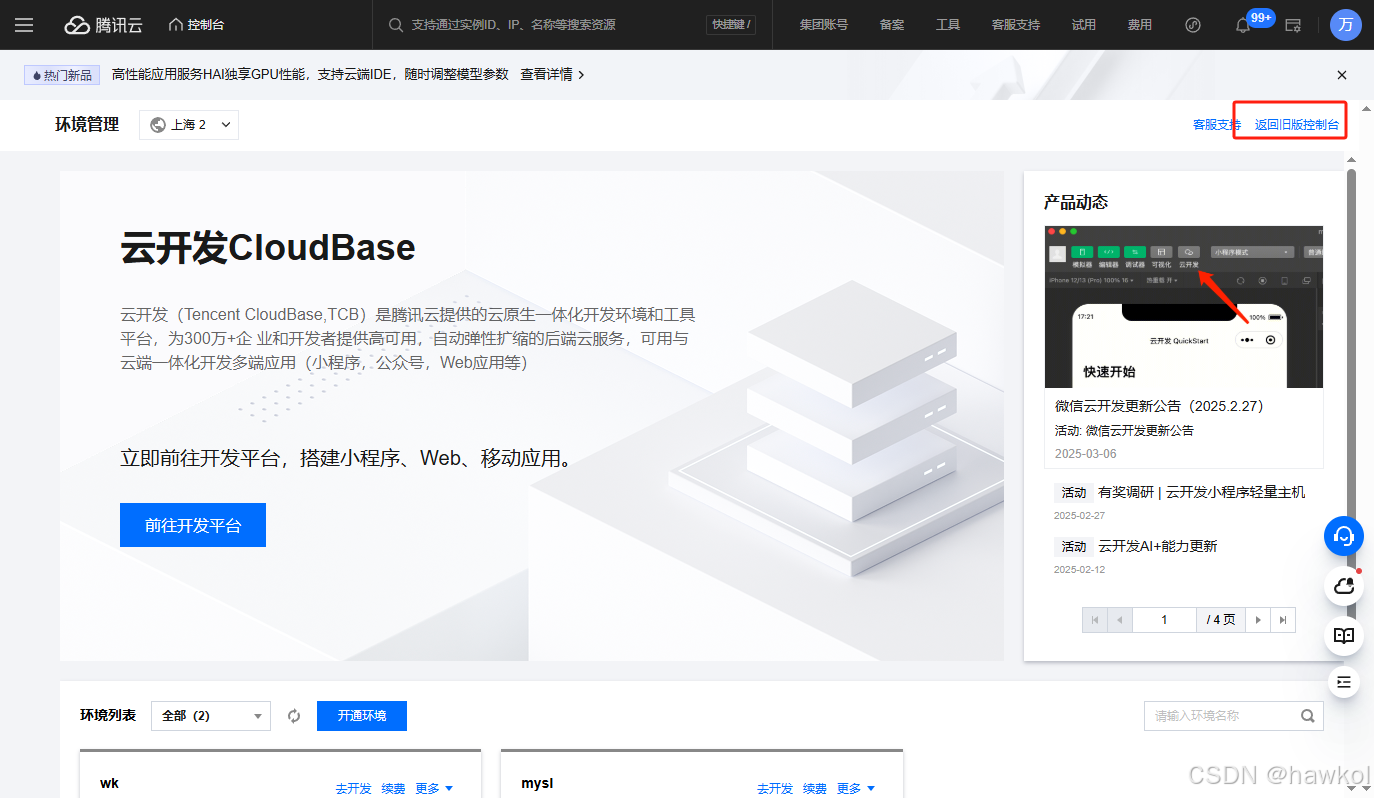Open the cloud assistant floating button
The image size is (1374, 798).
click(x=1344, y=586)
